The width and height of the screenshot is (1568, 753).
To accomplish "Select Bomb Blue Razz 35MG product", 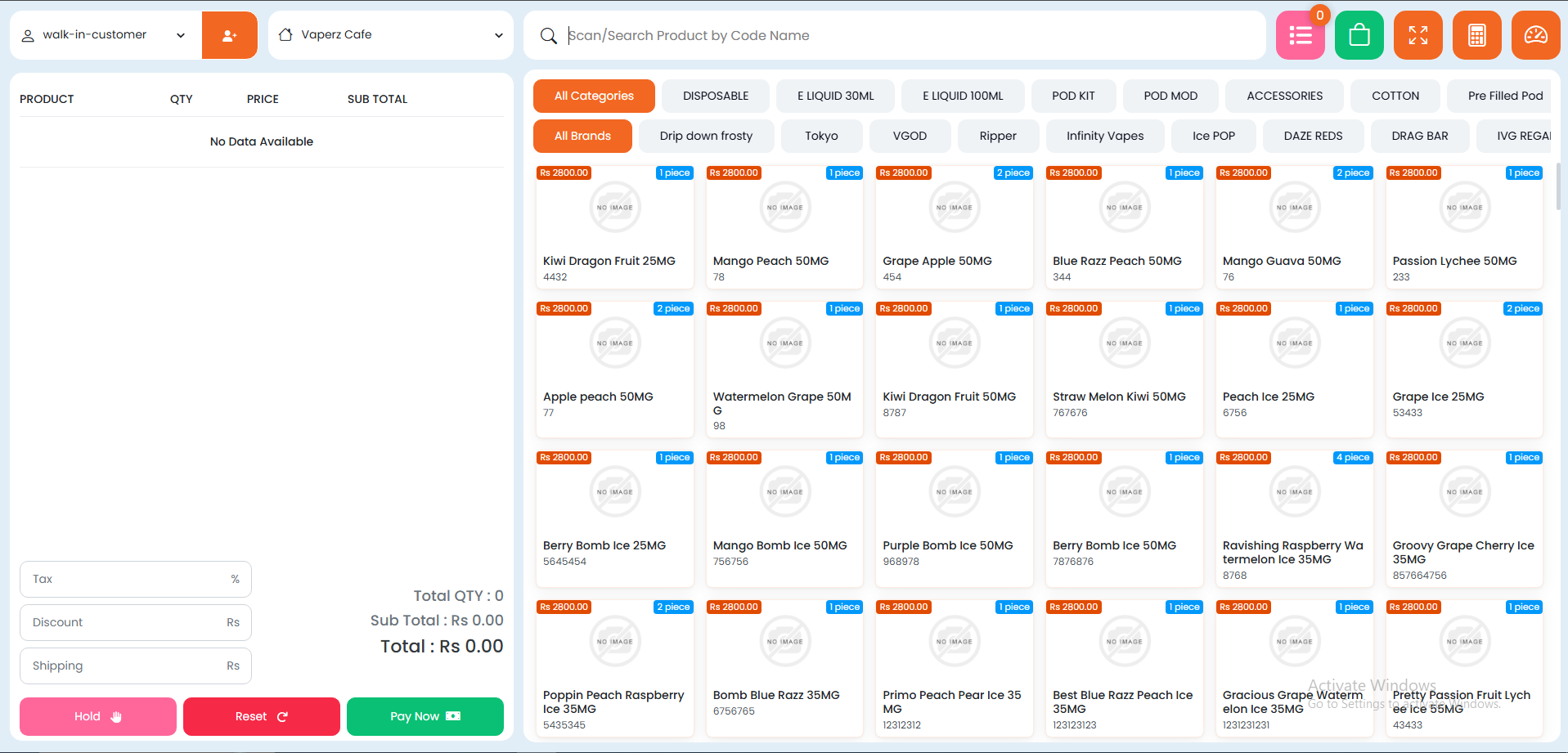I will tap(785, 668).
